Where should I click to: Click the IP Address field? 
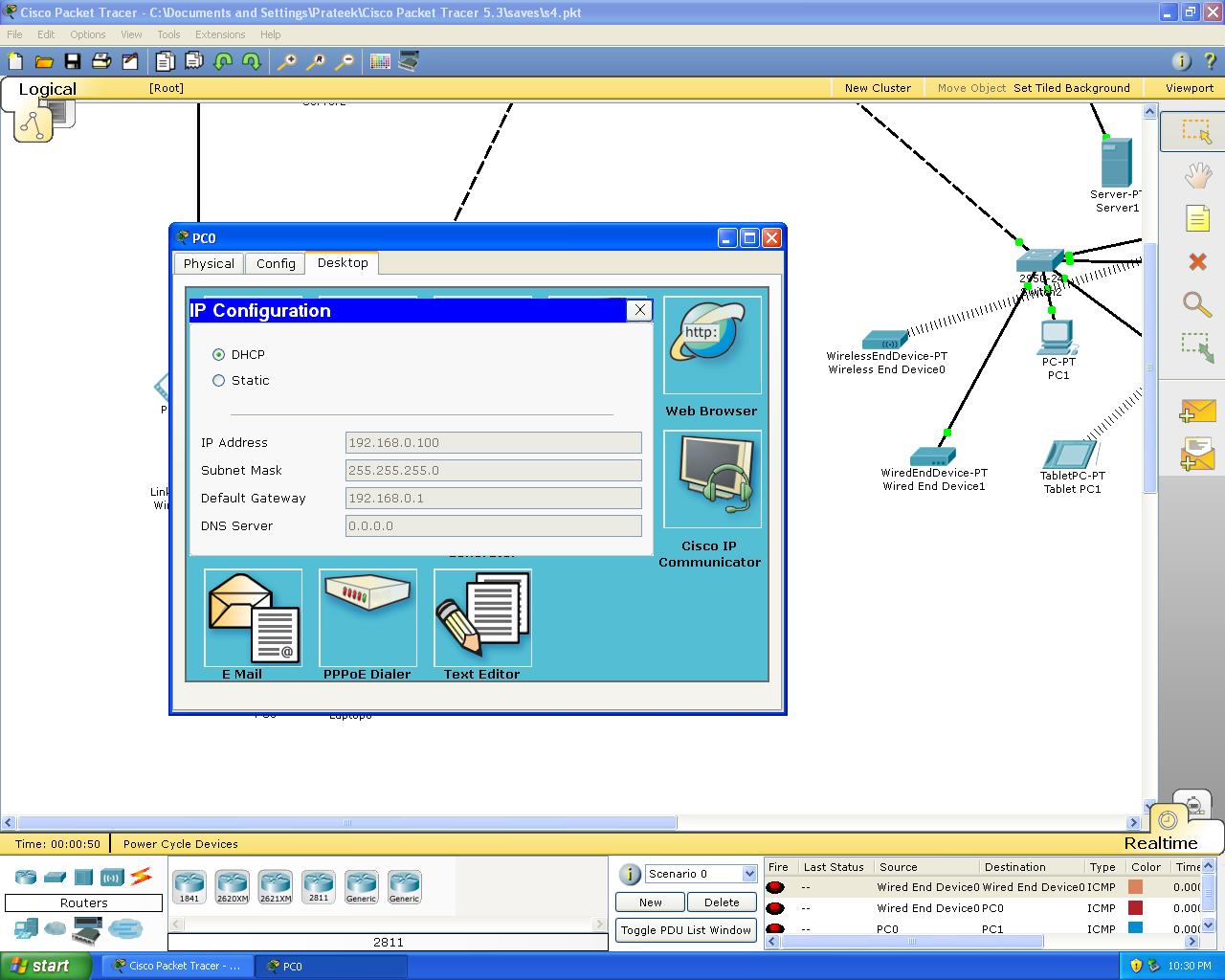coord(493,442)
